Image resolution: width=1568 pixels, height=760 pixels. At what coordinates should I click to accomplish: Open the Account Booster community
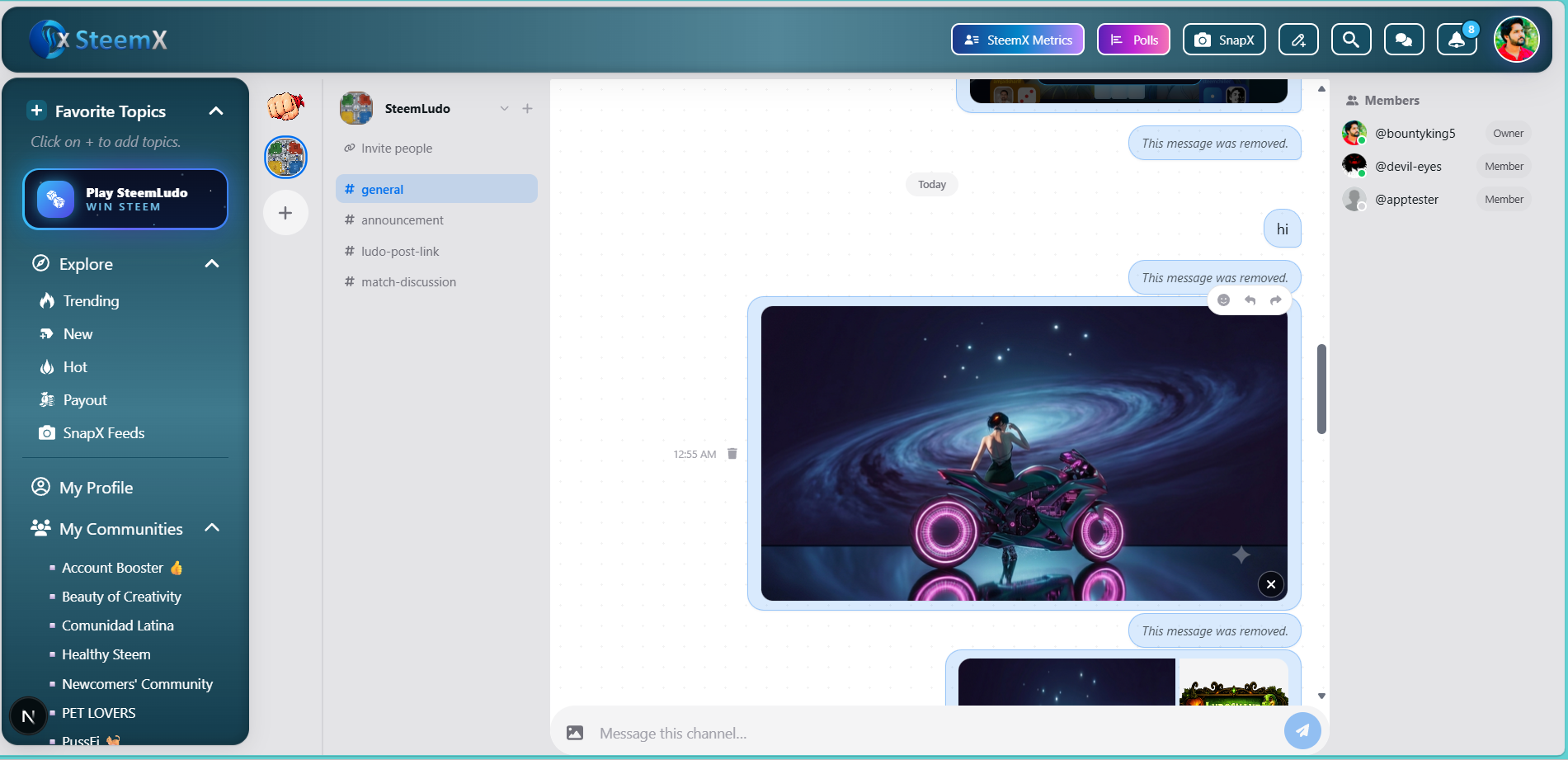click(122, 568)
